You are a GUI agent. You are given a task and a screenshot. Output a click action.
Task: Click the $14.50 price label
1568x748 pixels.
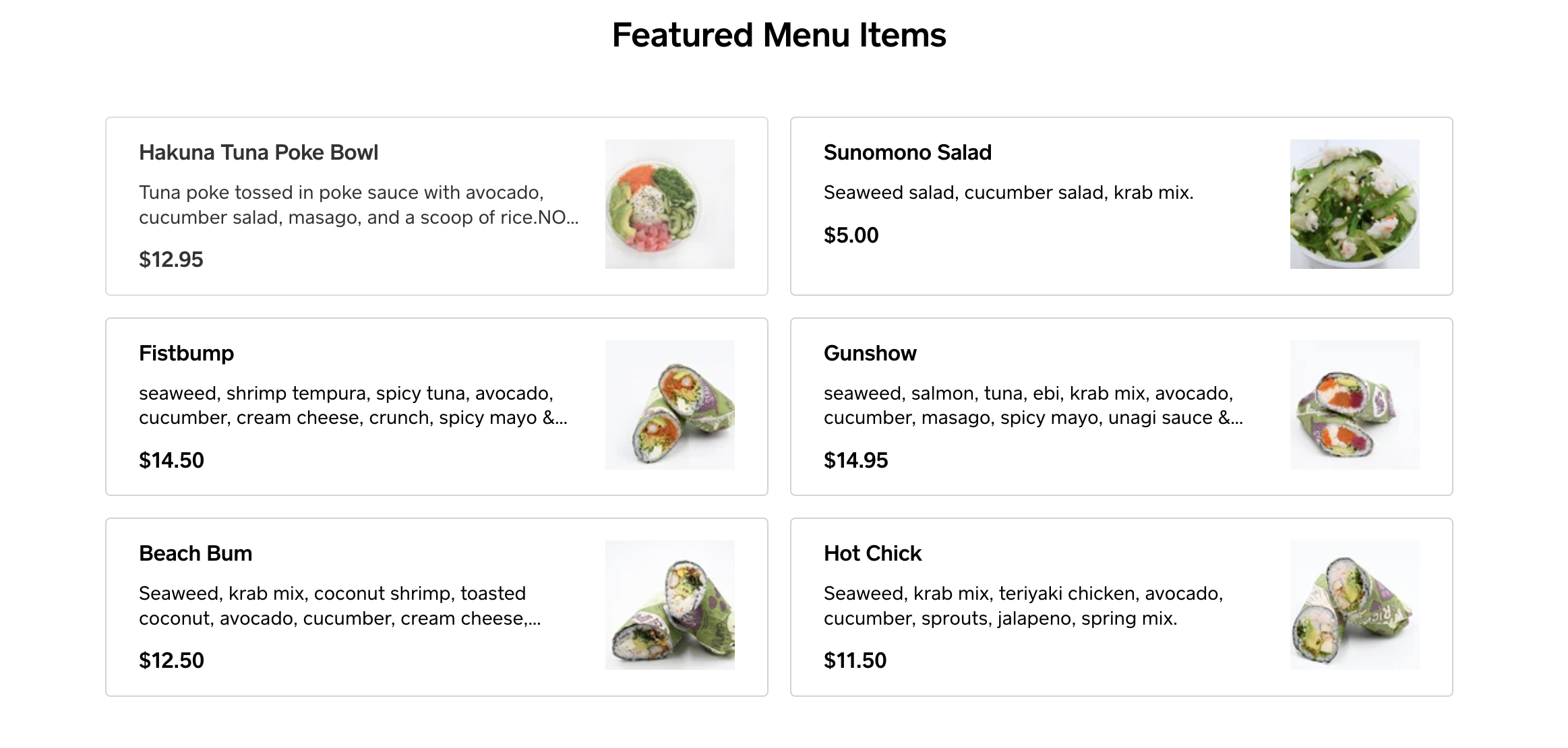pyautogui.click(x=171, y=460)
